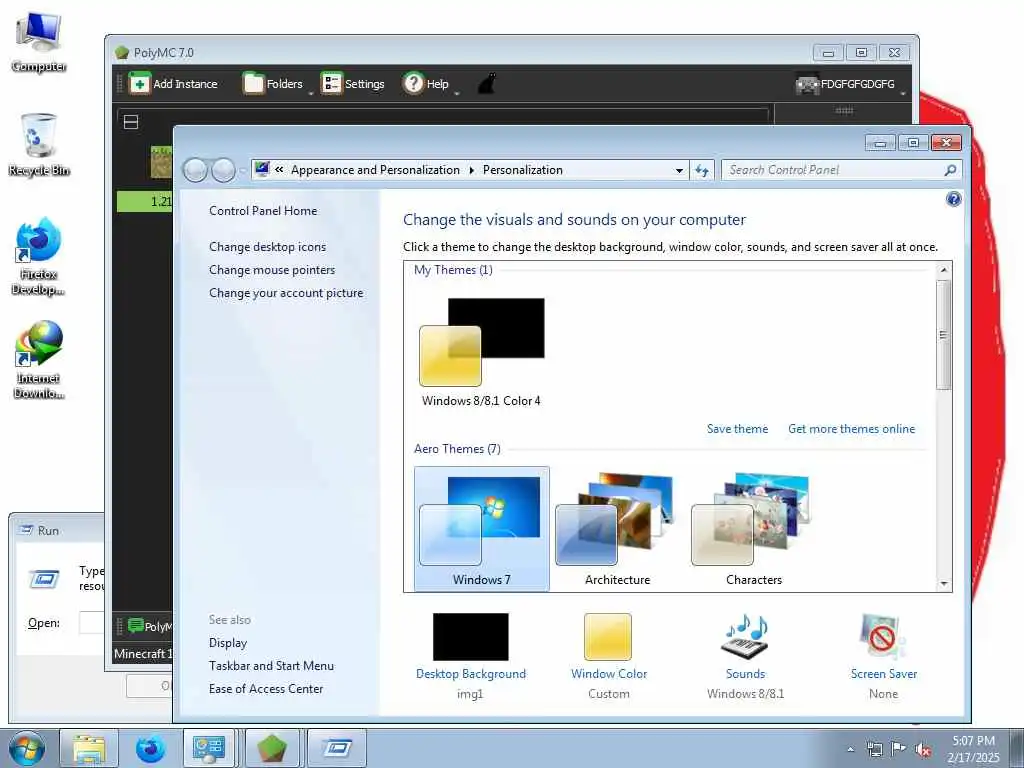Click the network tray icon
Screen dimensions: 1024x768
(874, 749)
